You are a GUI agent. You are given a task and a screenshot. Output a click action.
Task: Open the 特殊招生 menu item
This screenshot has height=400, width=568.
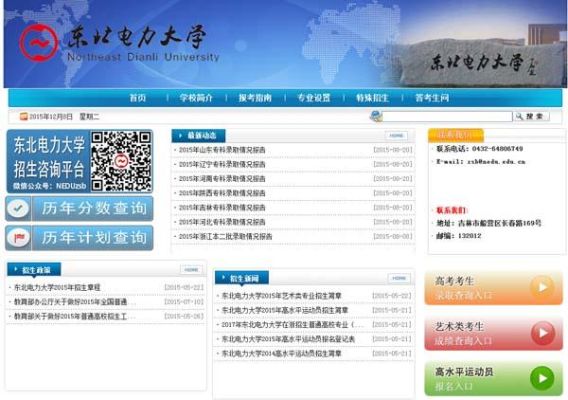click(x=372, y=98)
